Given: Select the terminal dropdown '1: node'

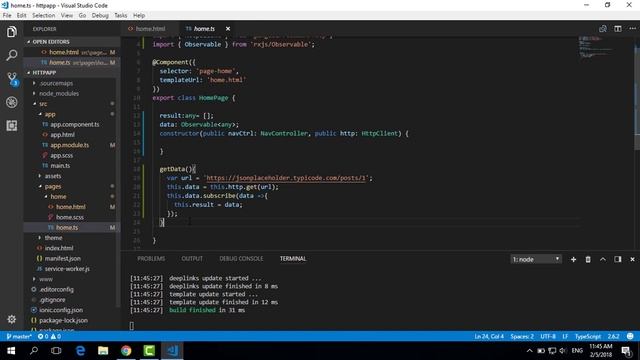Looking at the screenshot, I should point(536,259).
